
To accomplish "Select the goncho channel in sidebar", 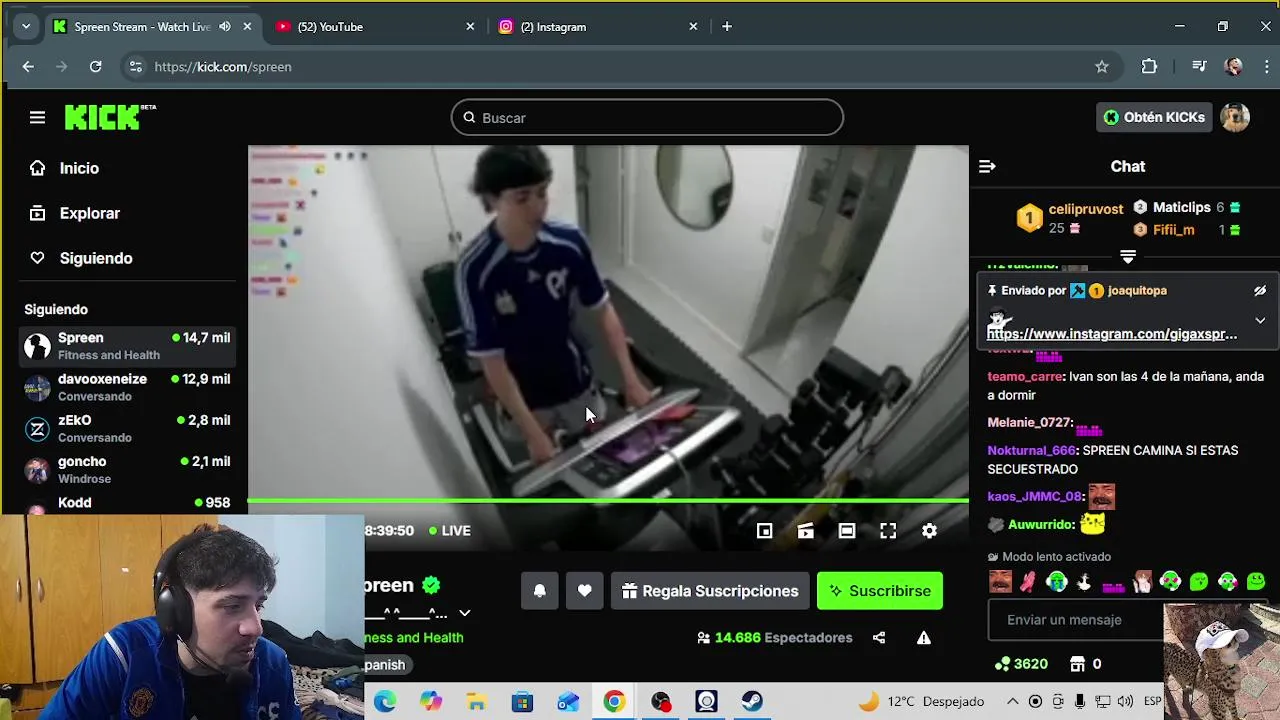I will [128, 469].
